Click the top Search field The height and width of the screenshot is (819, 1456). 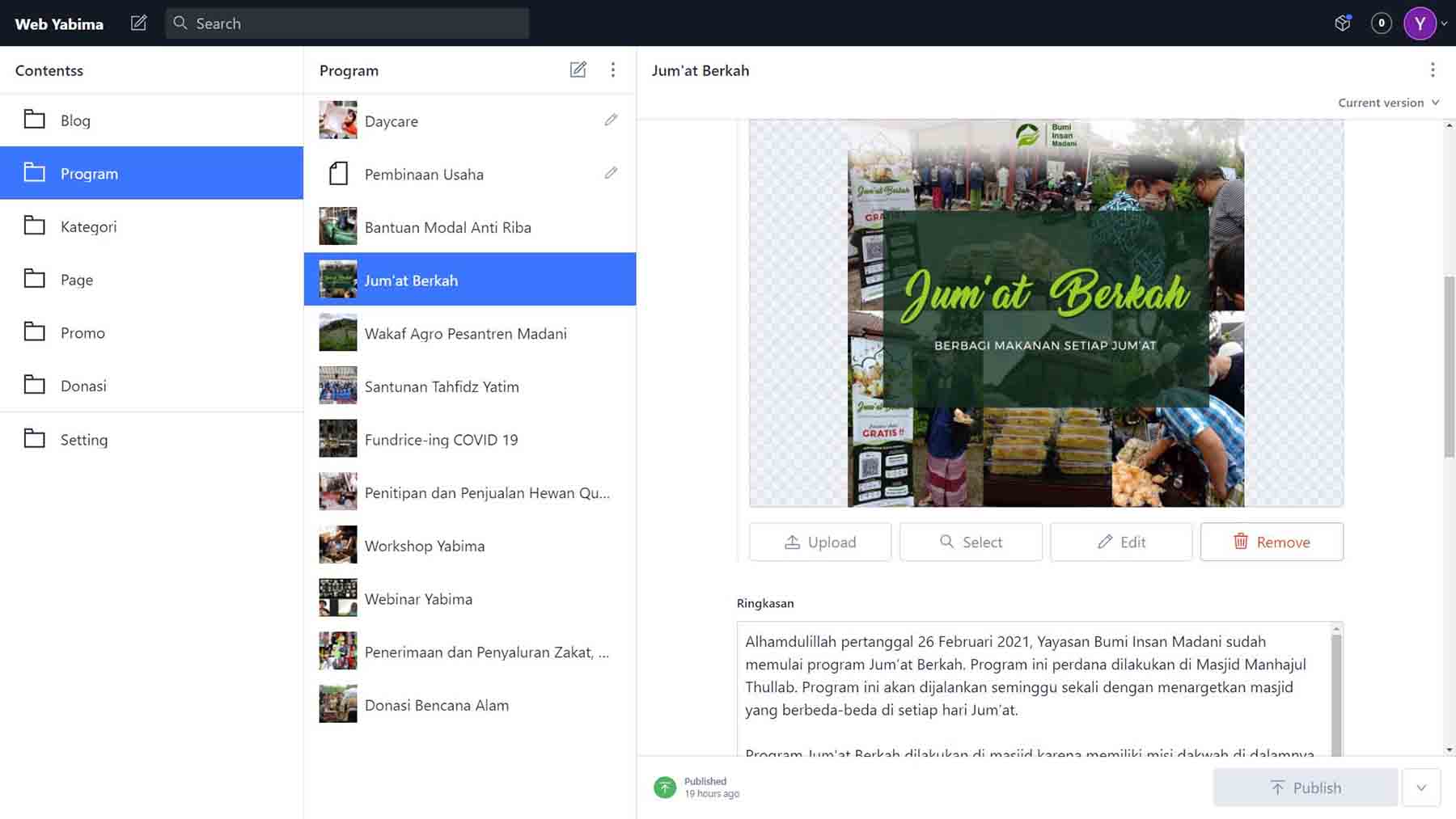[348, 23]
